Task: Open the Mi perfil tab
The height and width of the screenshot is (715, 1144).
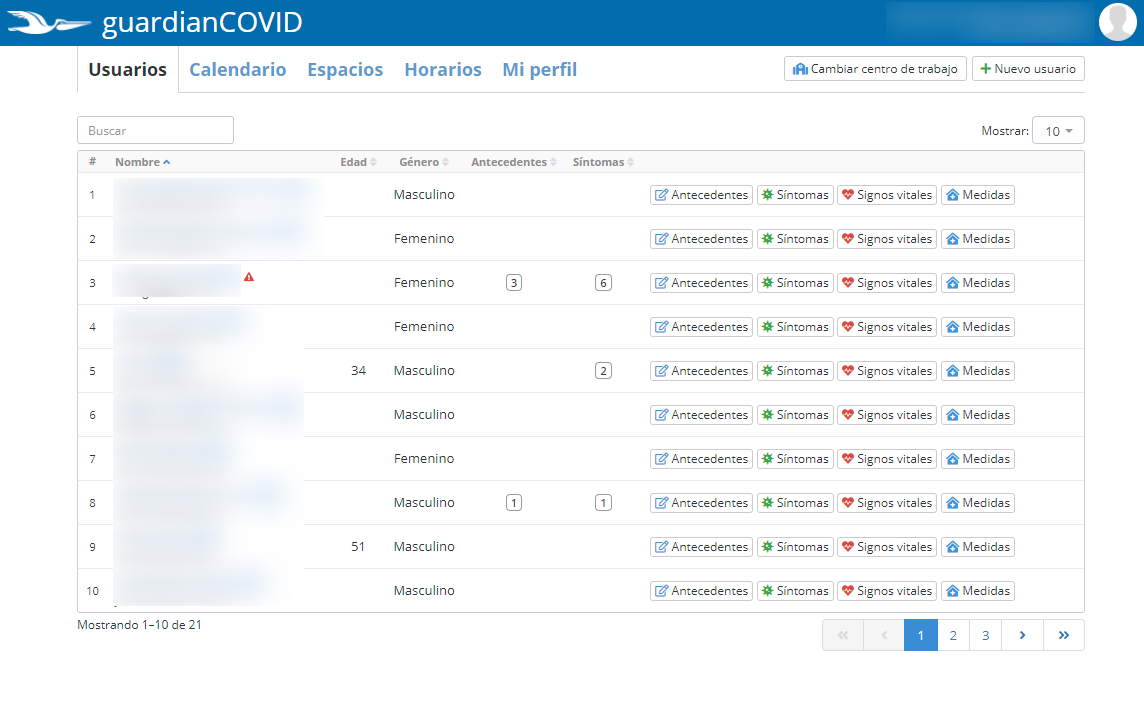Action: [540, 69]
